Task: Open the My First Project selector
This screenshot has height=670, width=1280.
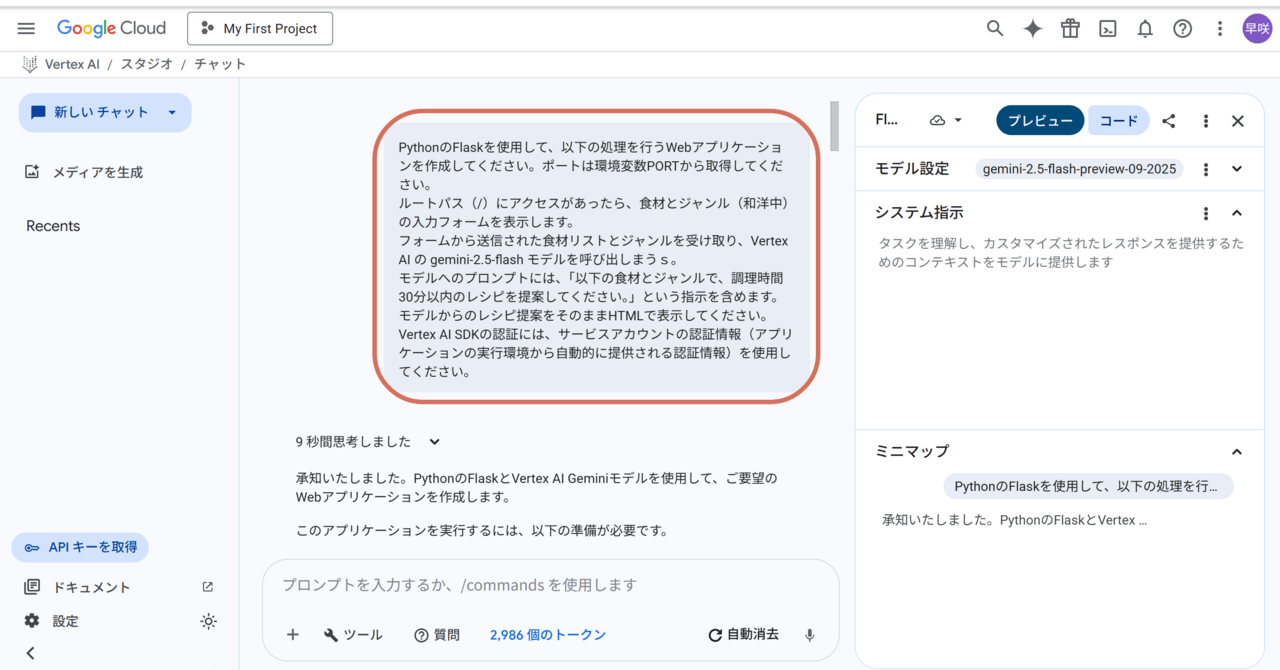Action: 260,29
